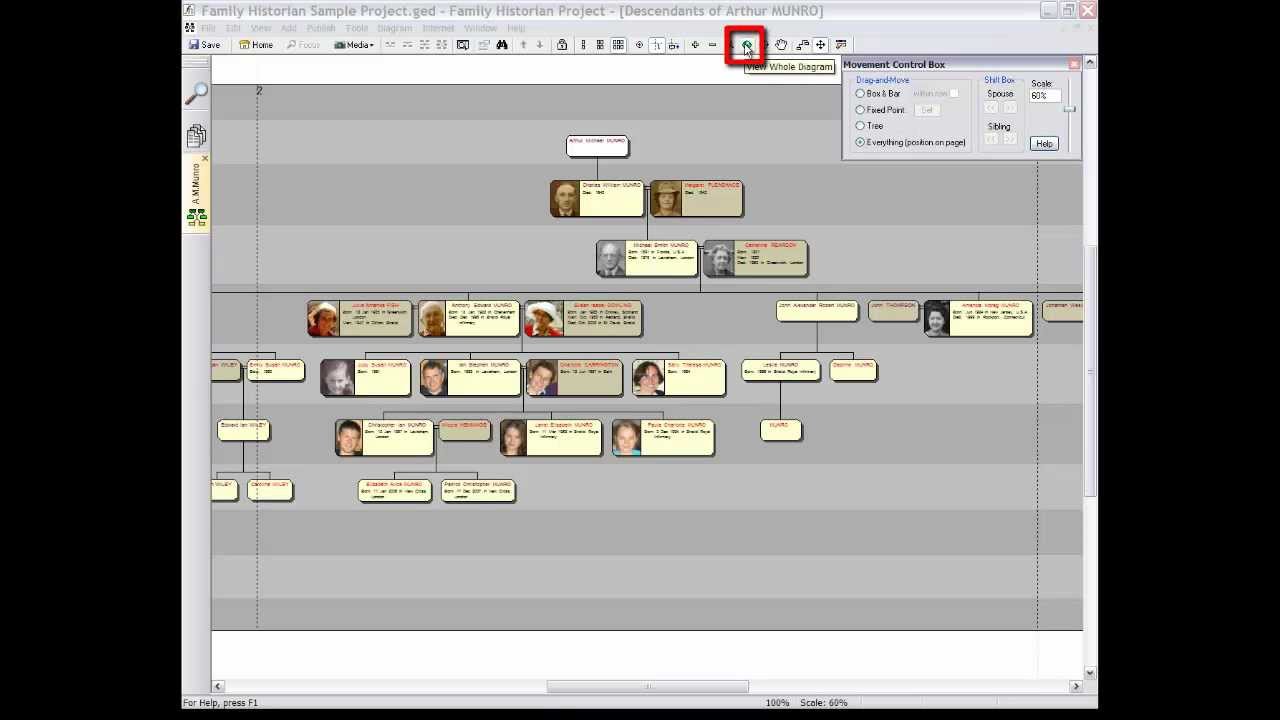1280x720 pixels.
Task: Select the Ian Stephen MUNRO box
Action: [x=470, y=378]
